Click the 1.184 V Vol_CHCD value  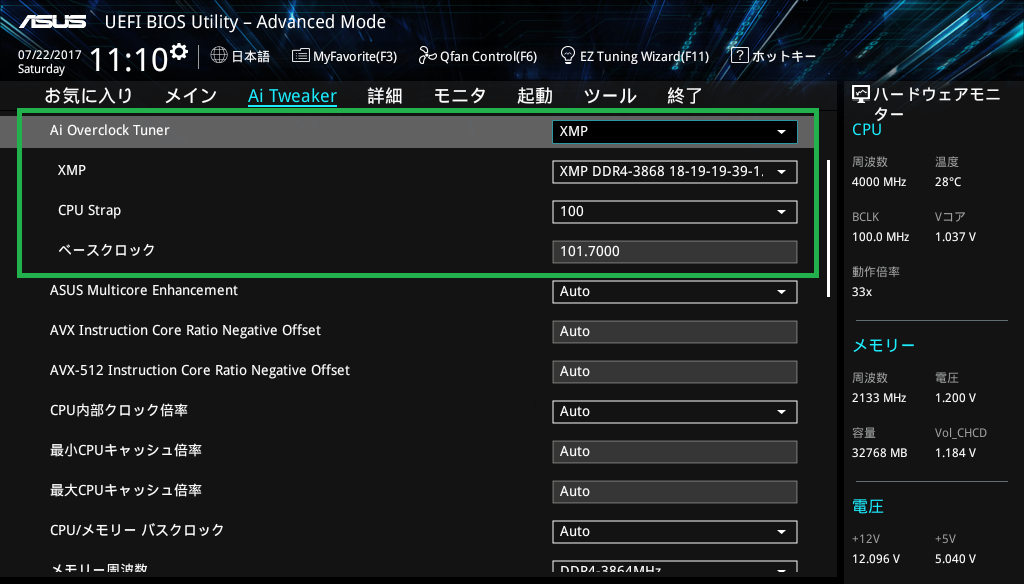[x=955, y=453]
